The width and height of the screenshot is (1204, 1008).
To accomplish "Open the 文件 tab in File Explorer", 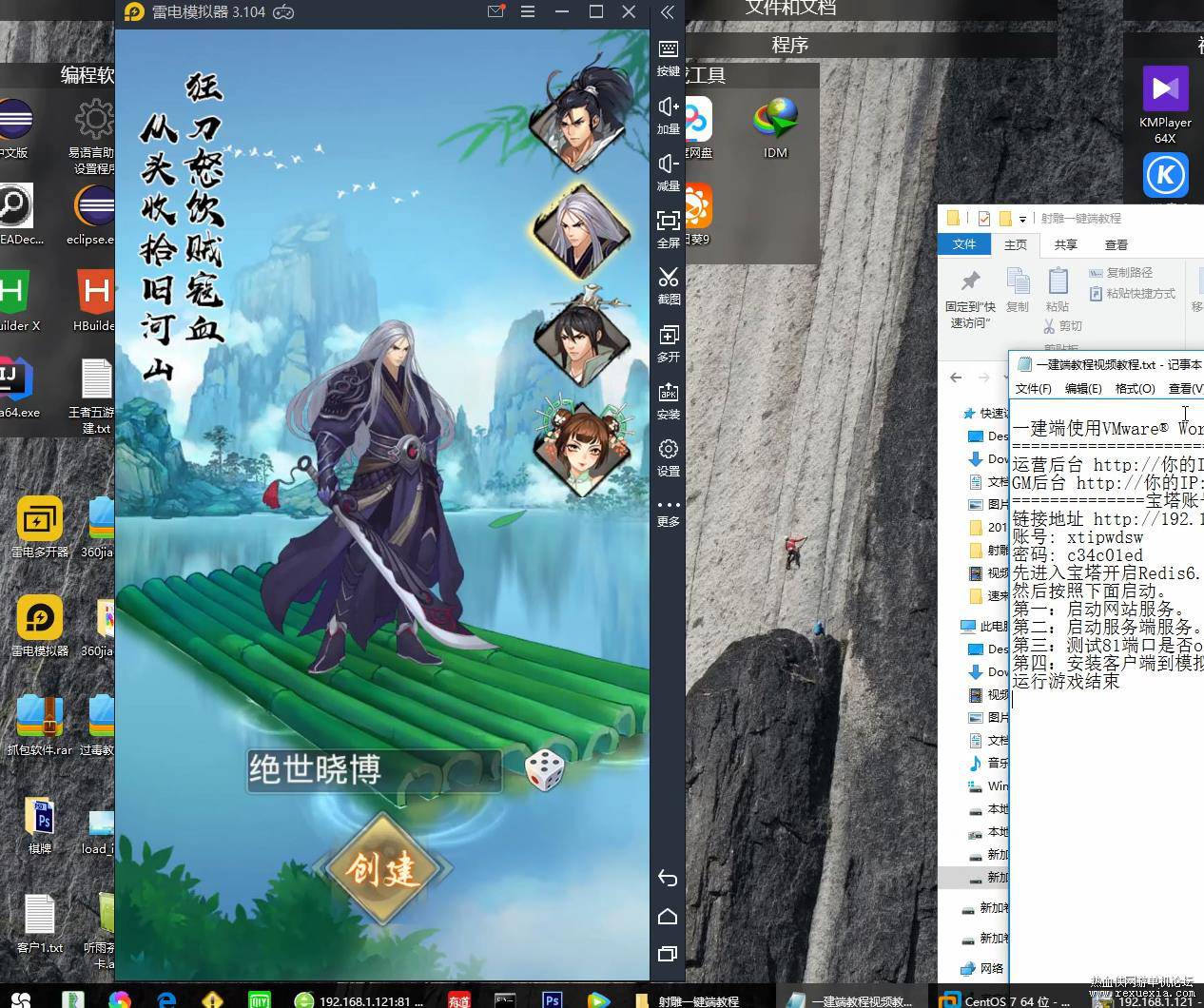I will [964, 244].
